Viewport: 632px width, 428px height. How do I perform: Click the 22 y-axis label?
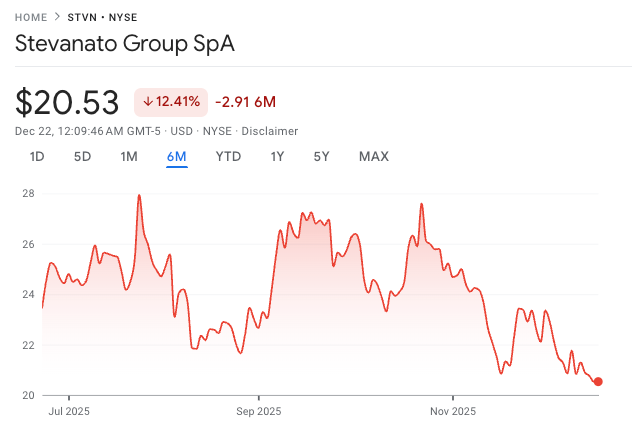tap(28, 345)
